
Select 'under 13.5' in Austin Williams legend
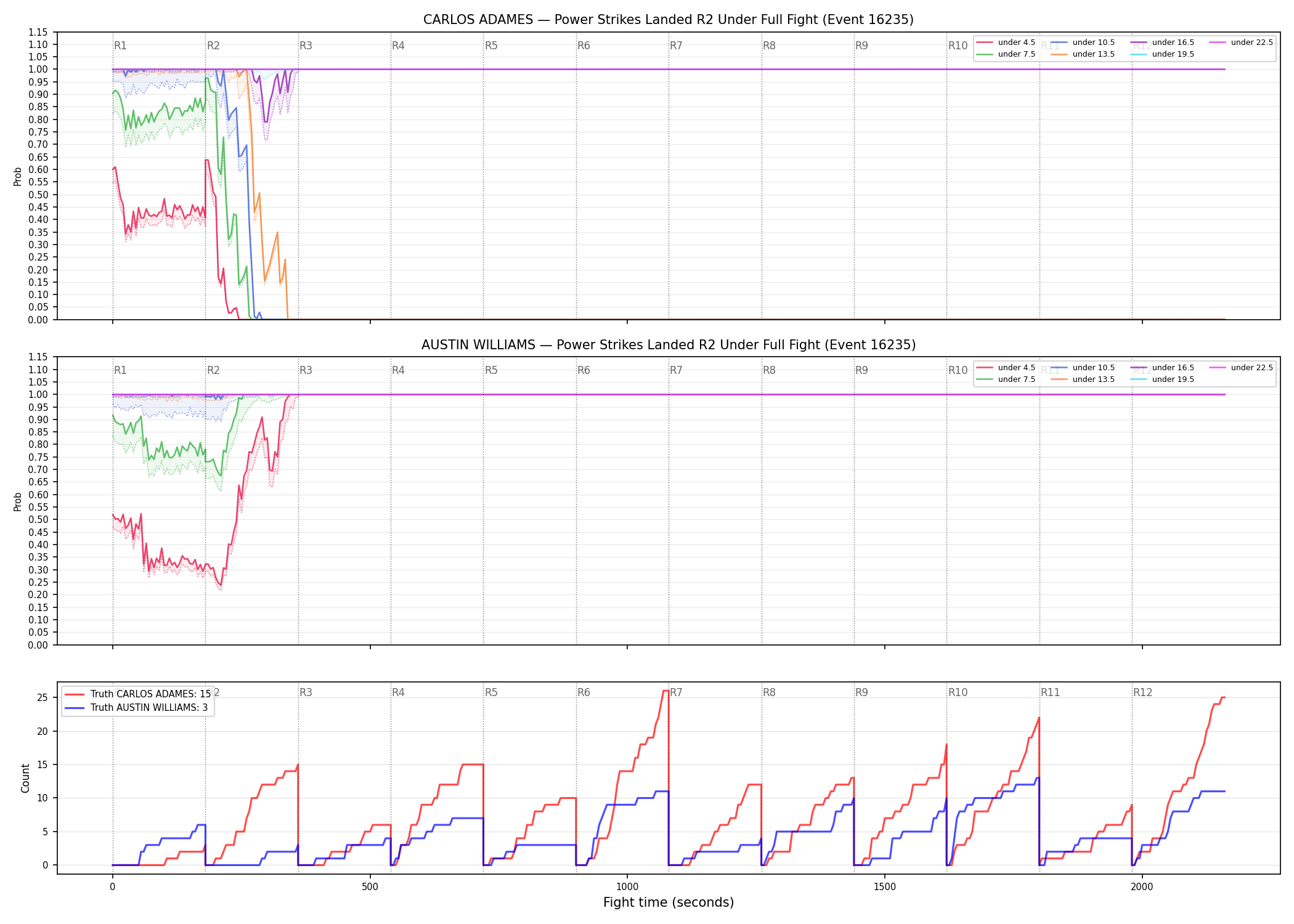pos(1083,379)
